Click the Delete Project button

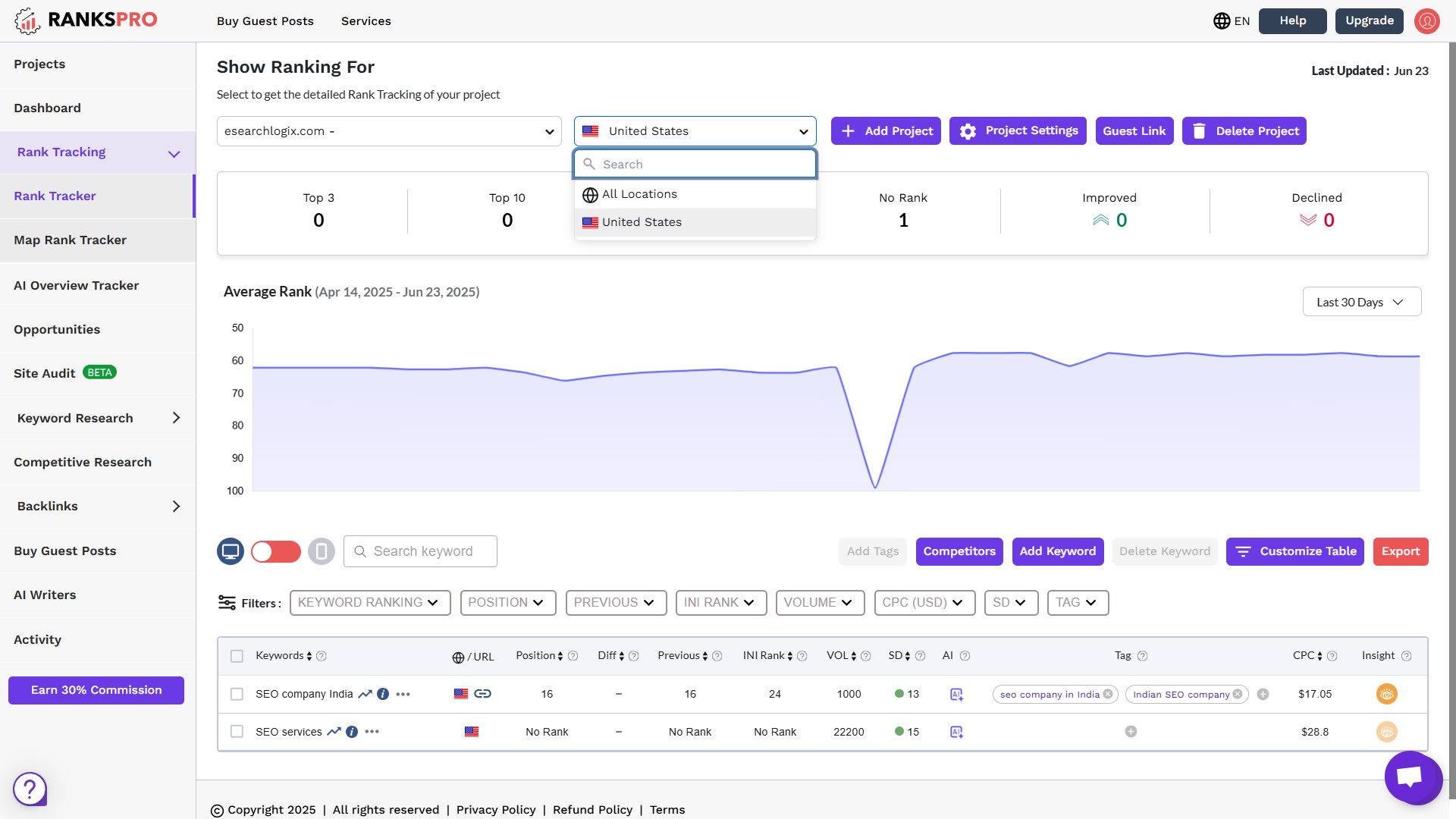pyautogui.click(x=1244, y=131)
